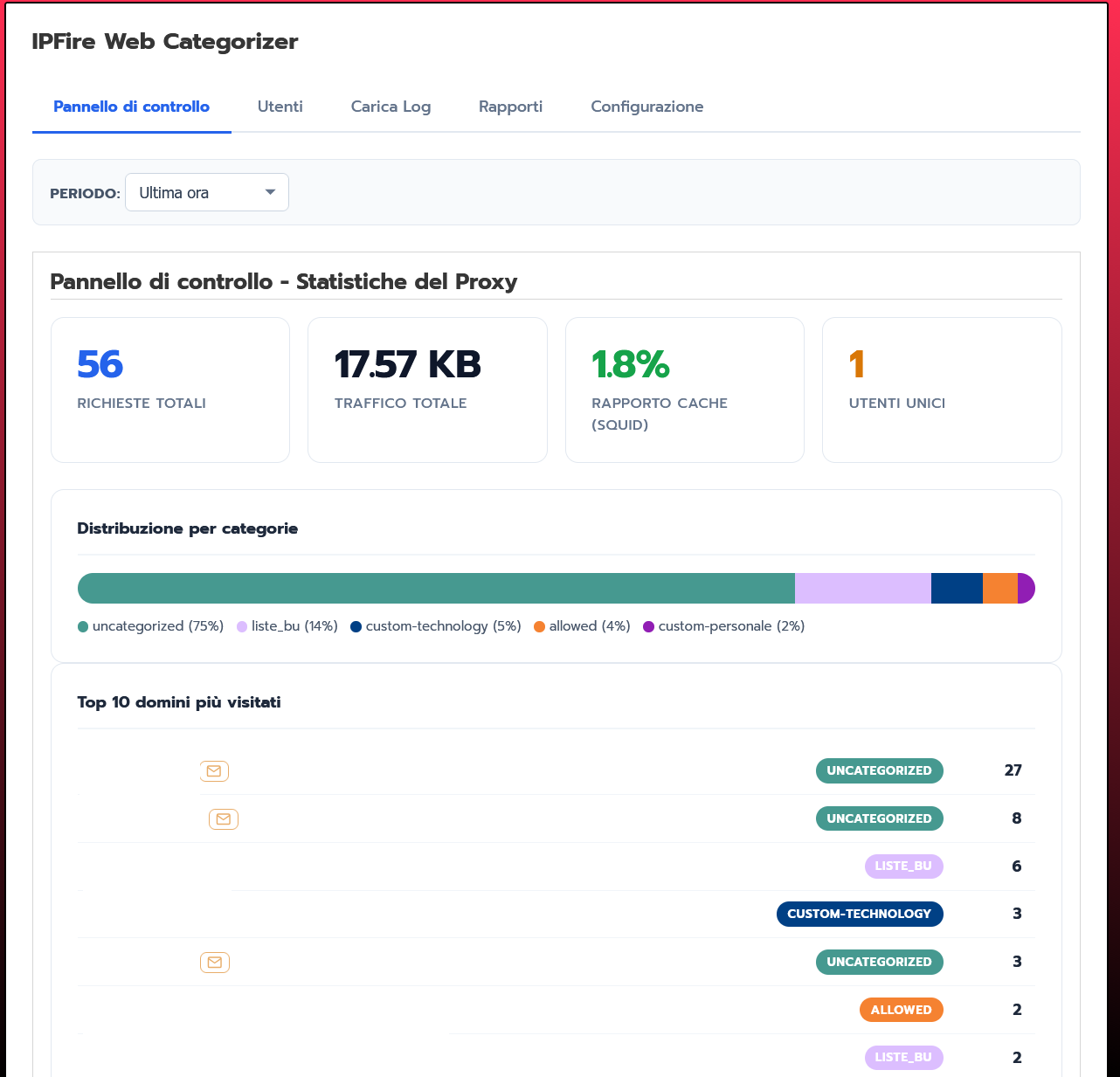Click the teal uncategorized legend dot
Viewport: 1120px width, 1077px height.
(83, 627)
